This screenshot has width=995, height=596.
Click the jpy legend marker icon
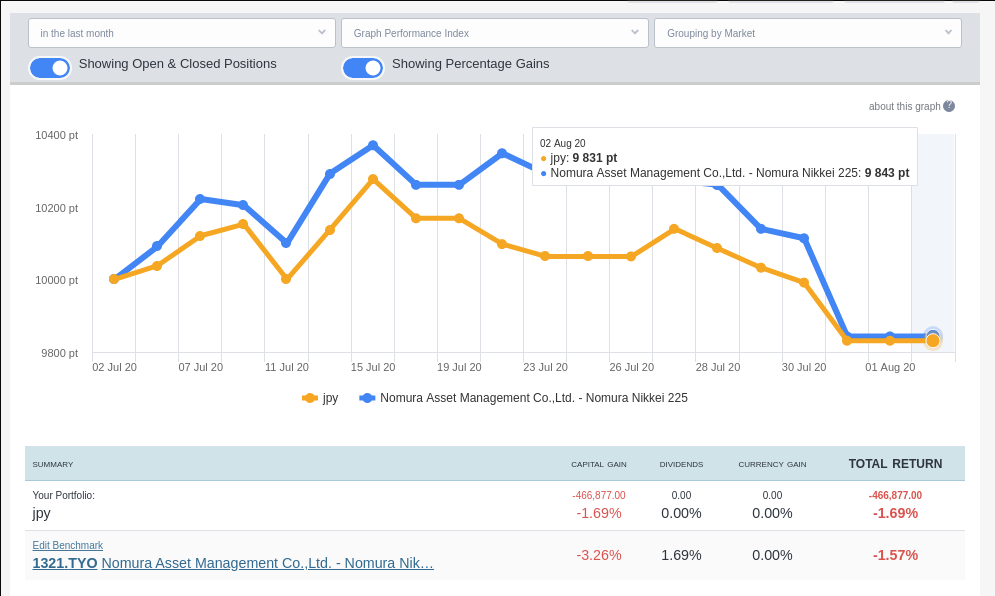(310, 398)
